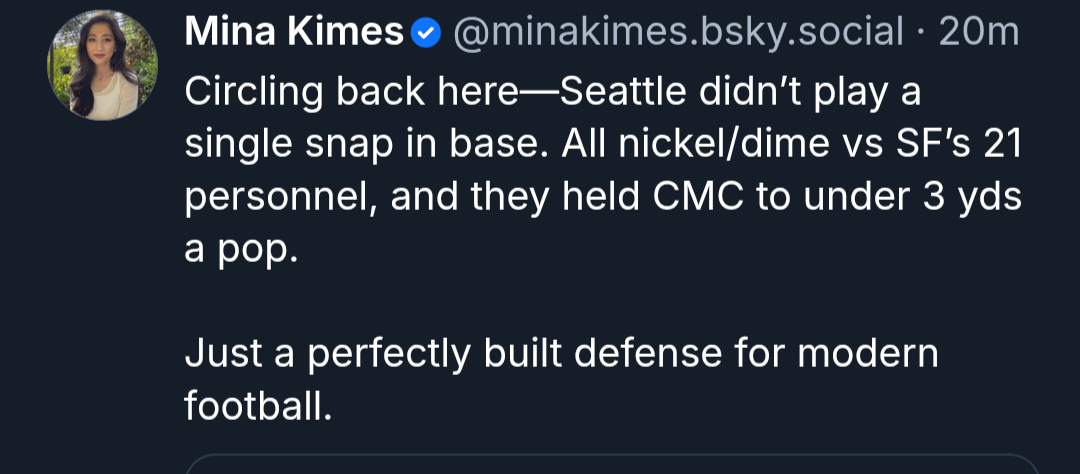Click Mina Kimes' profile avatar photo

tap(102, 66)
